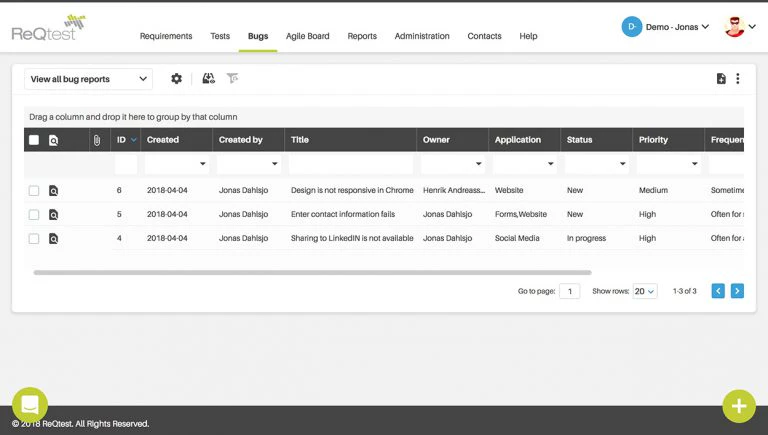Check the checkbox for bug ID 5
Viewport: 768px width, 435px height.
34,215
